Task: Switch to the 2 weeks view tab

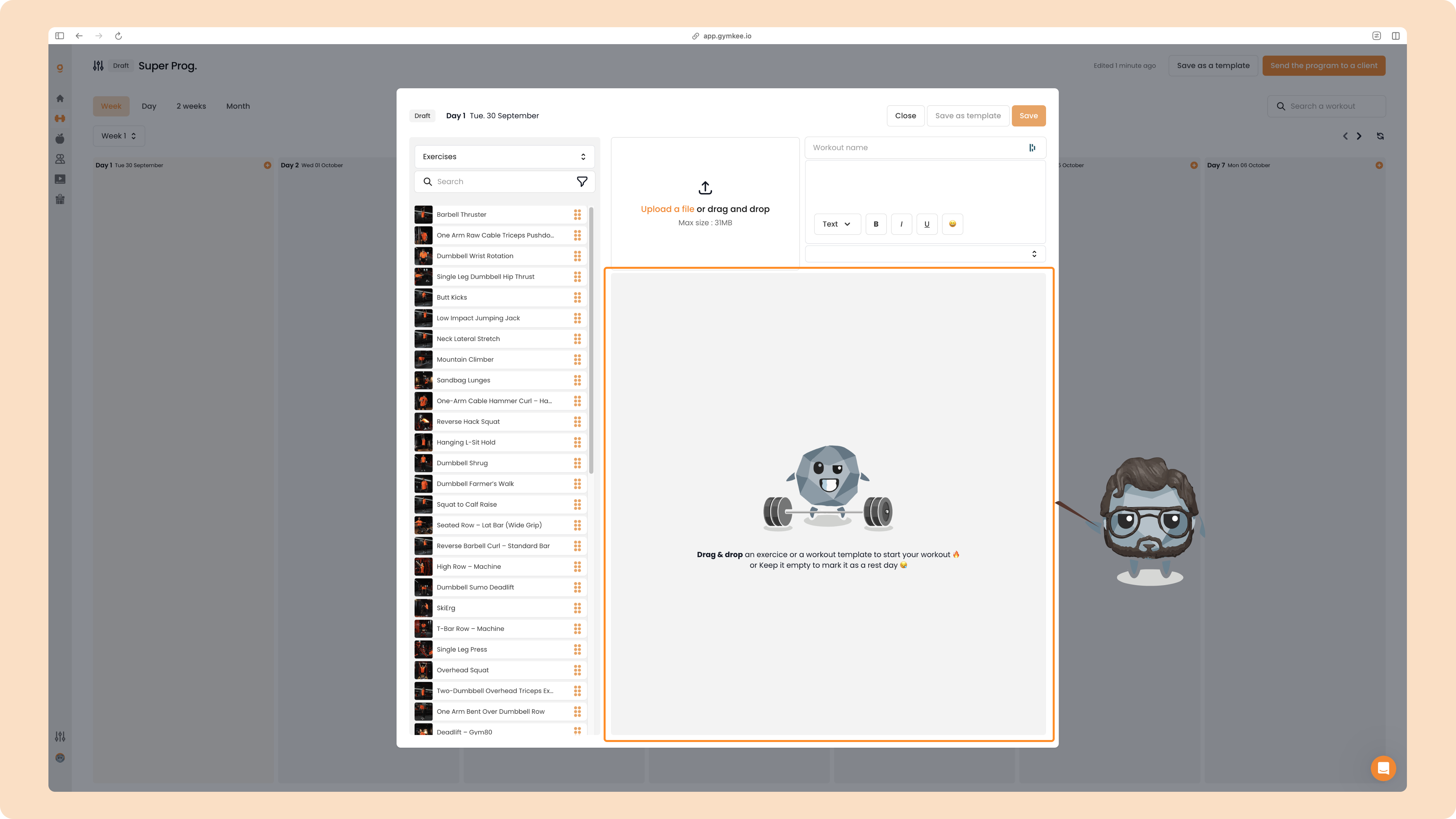Action: [x=191, y=106]
